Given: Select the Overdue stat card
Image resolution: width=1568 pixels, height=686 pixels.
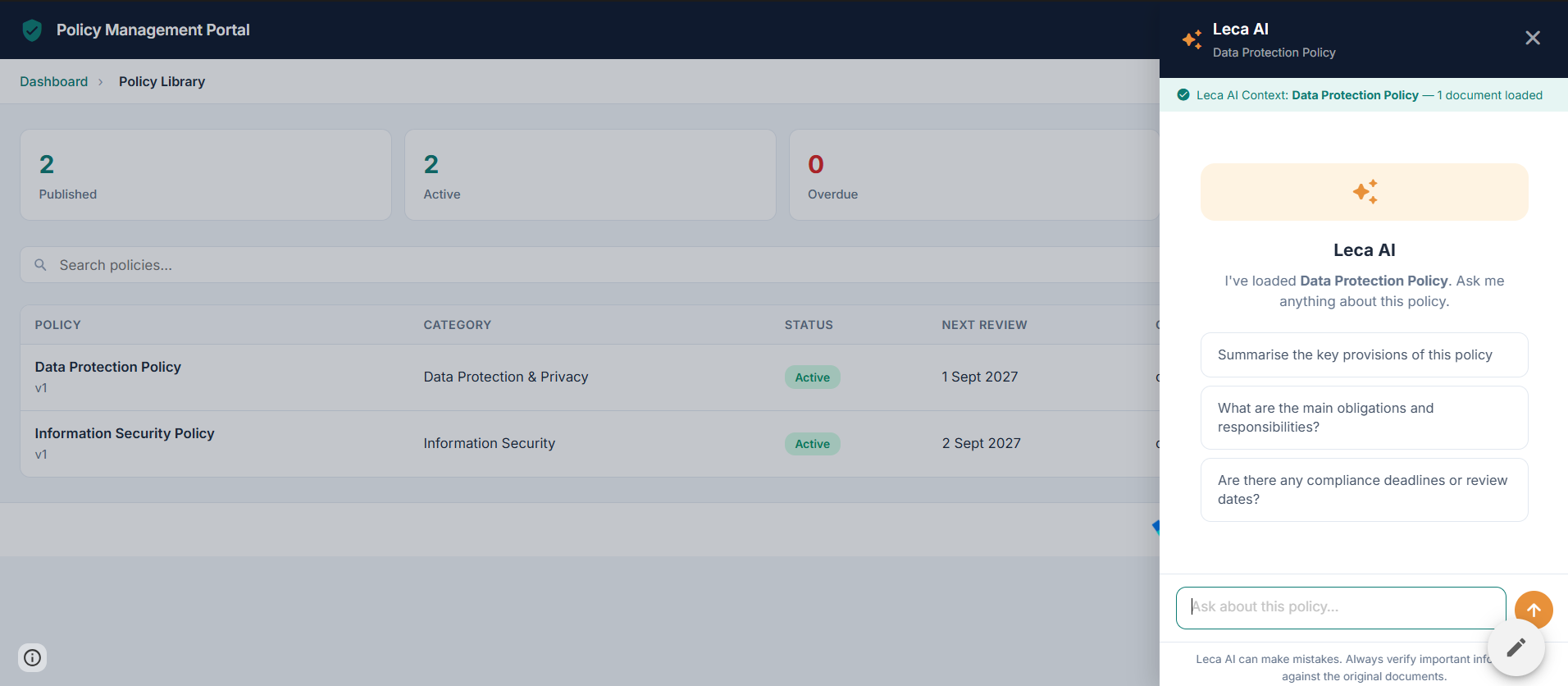Looking at the screenshot, I should [974, 175].
